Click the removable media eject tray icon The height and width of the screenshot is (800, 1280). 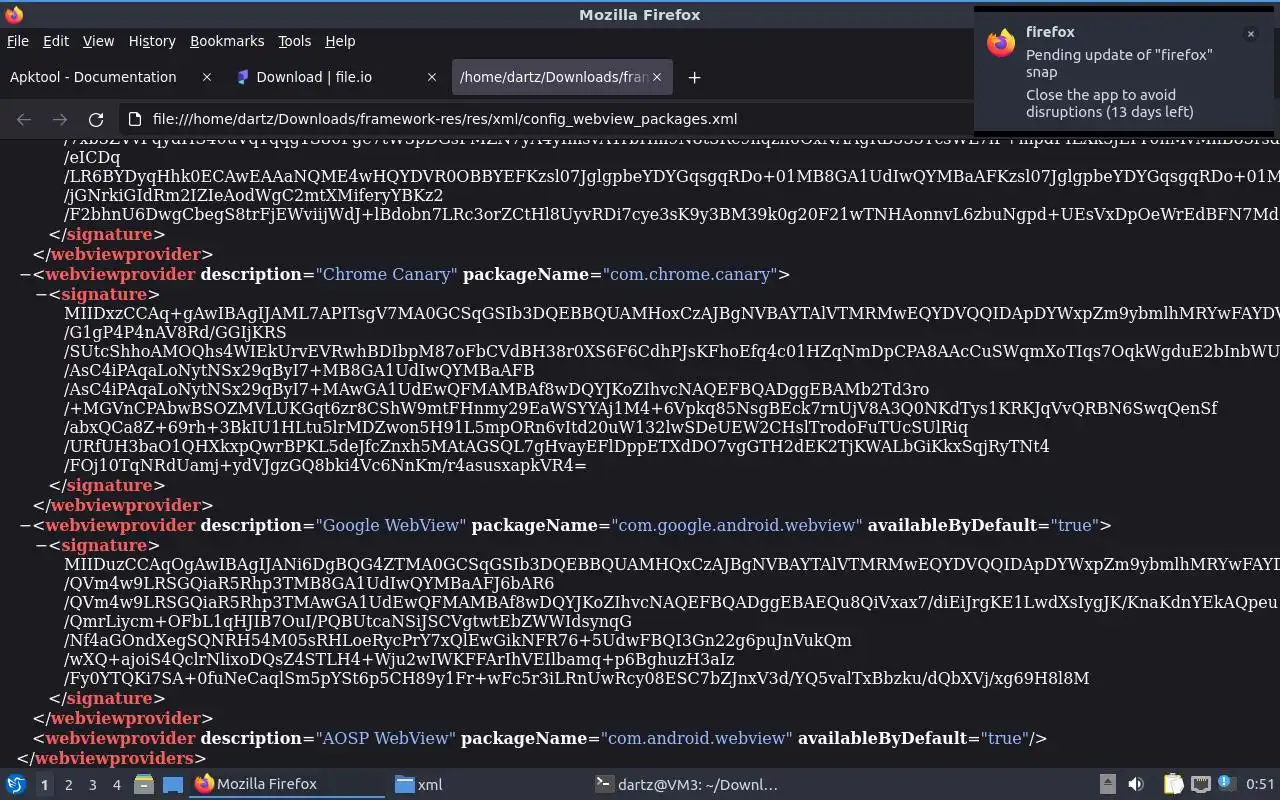[x=1107, y=784]
